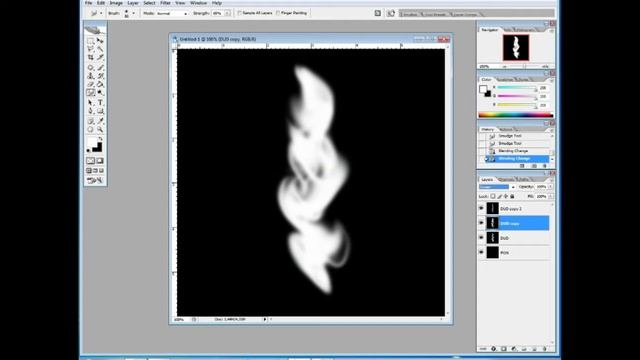Click the Navigator preview thumbnail
640x360 pixels.
coord(516,48)
